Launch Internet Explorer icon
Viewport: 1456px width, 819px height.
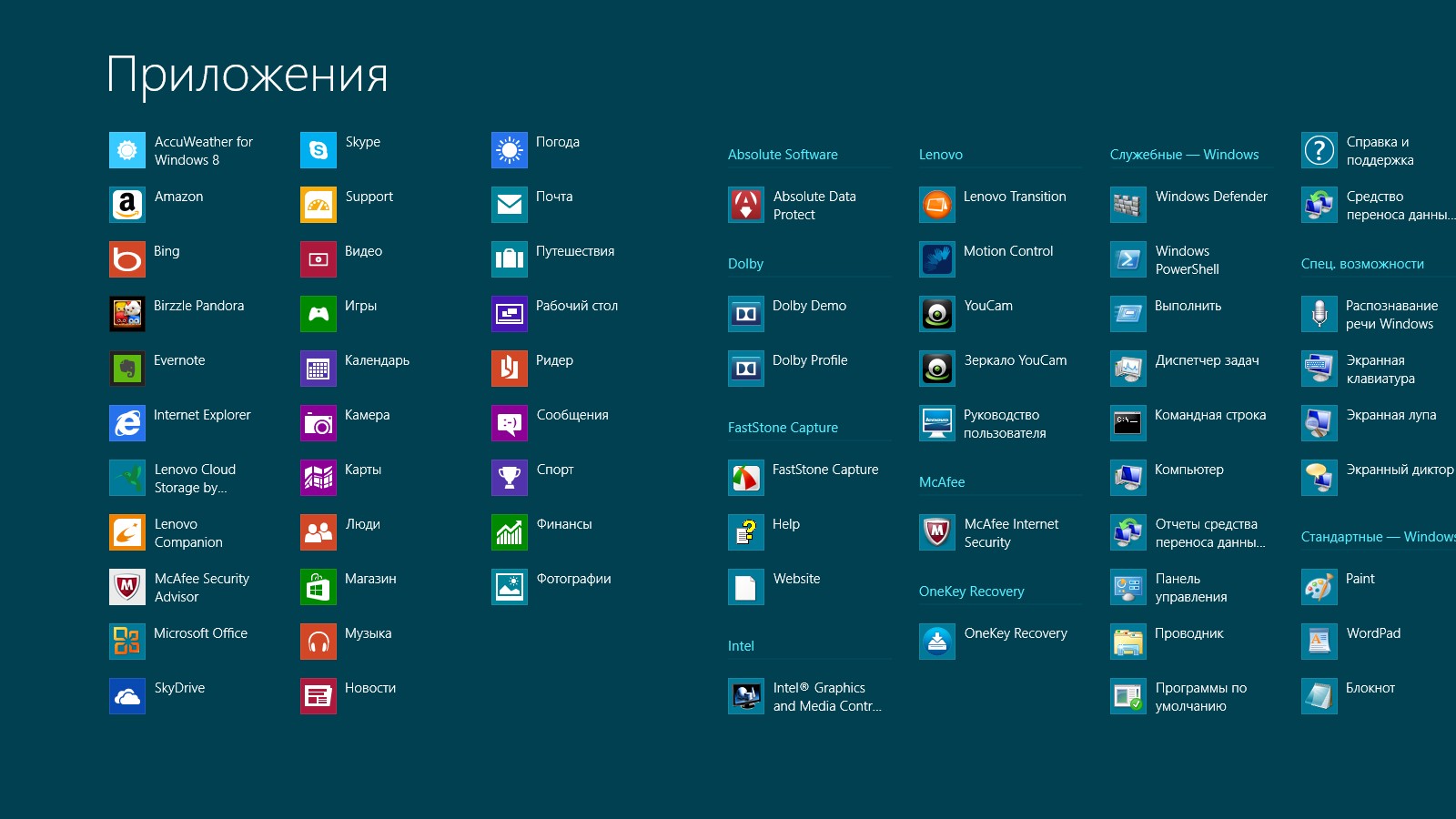(x=126, y=423)
